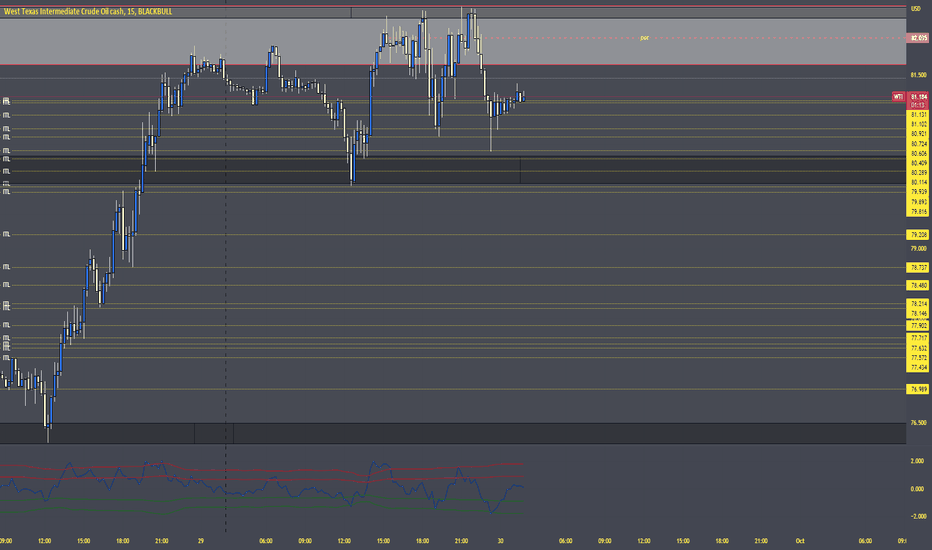Click the 77.717 yellow level label

918,338
